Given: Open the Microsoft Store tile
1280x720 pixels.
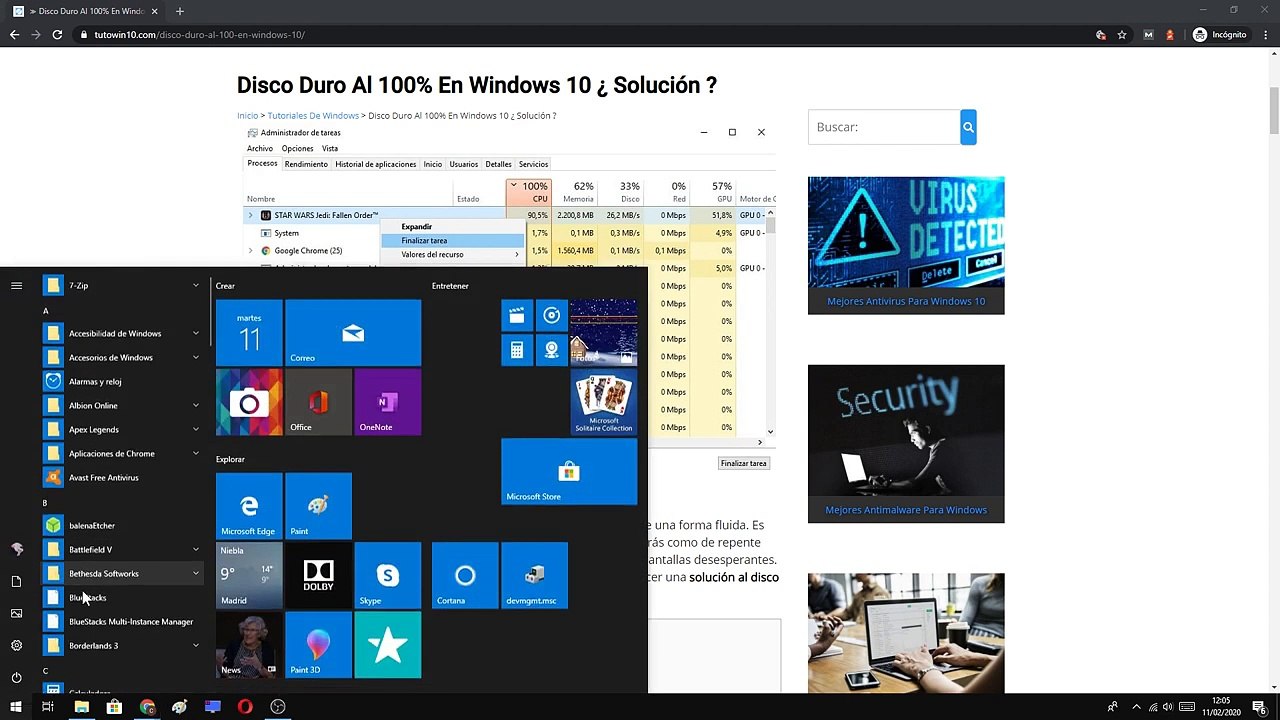Looking at the screenshot, I should (569, 471).
